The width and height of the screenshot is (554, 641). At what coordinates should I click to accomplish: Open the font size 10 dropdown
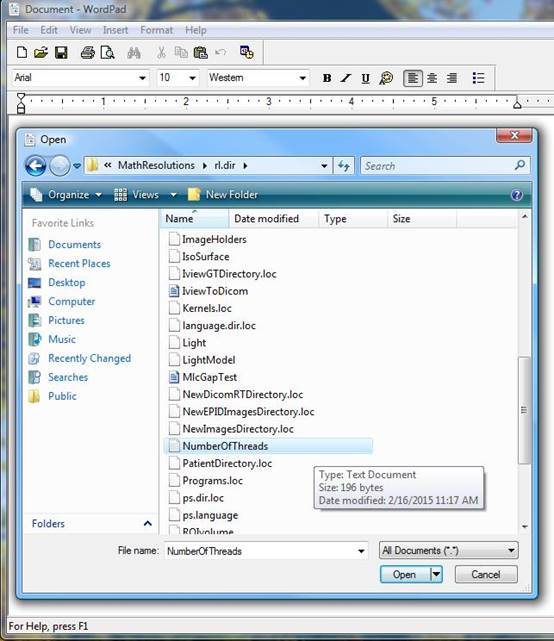192,78
